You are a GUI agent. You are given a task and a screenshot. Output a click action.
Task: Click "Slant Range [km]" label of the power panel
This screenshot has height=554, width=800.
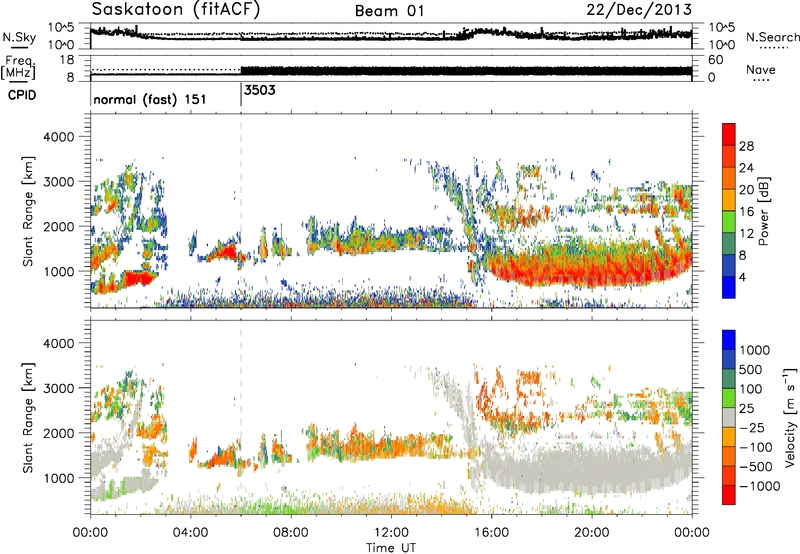click(28, 211)
